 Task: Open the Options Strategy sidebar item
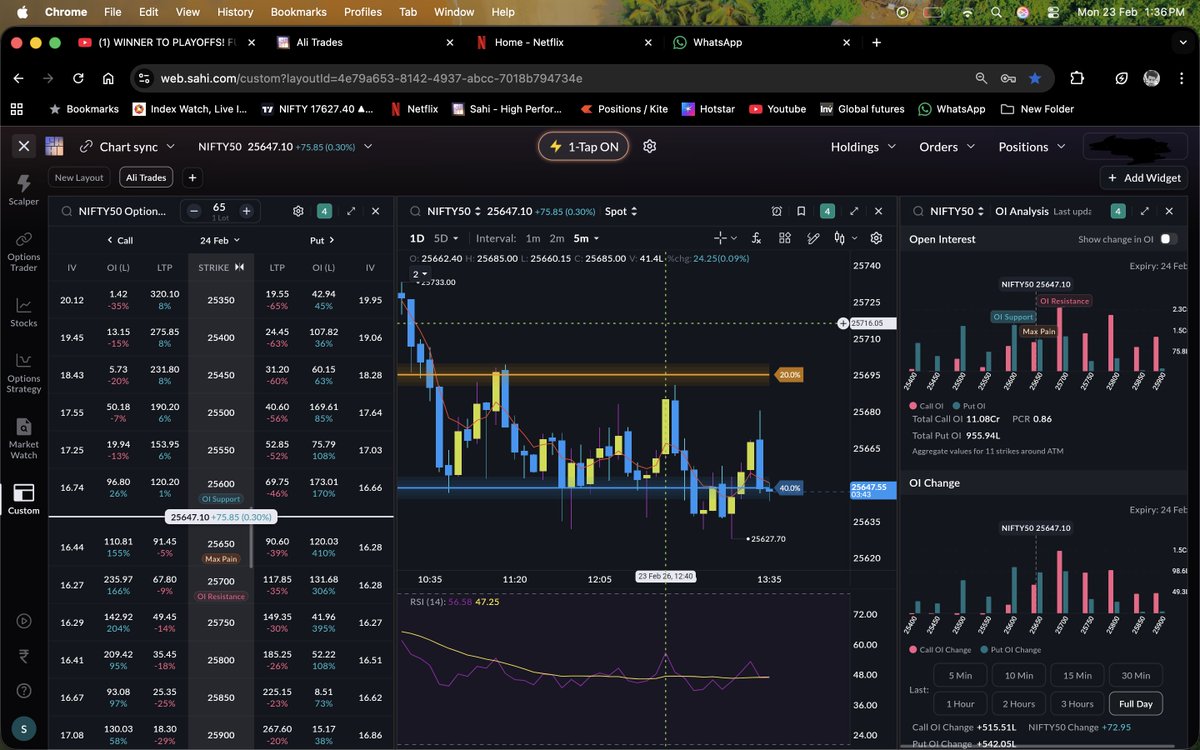(24, 372)
